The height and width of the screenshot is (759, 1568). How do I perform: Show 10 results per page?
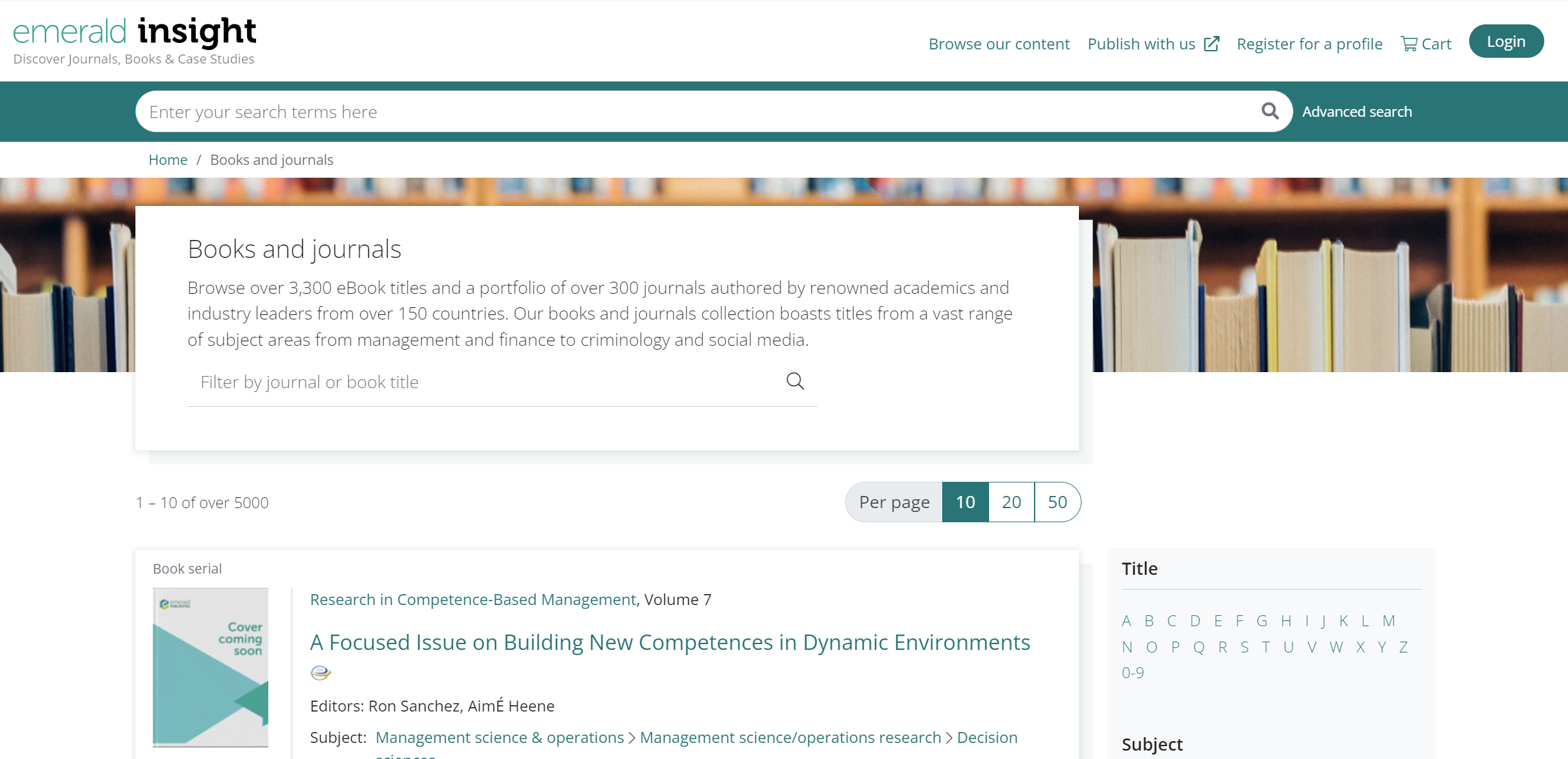coord(965,502)
